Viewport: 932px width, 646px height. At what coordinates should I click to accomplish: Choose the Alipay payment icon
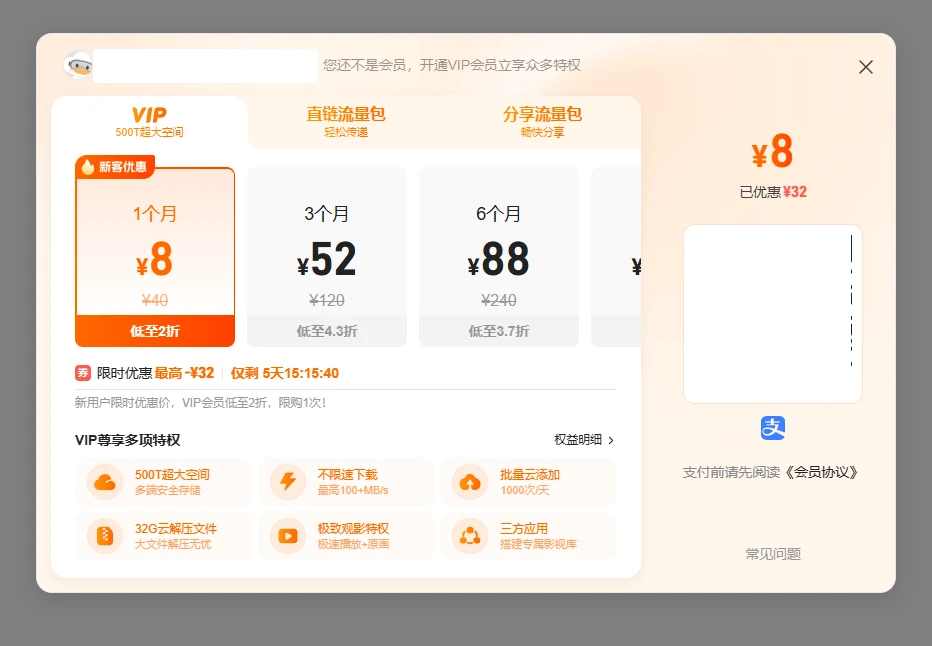pos(772,428)
